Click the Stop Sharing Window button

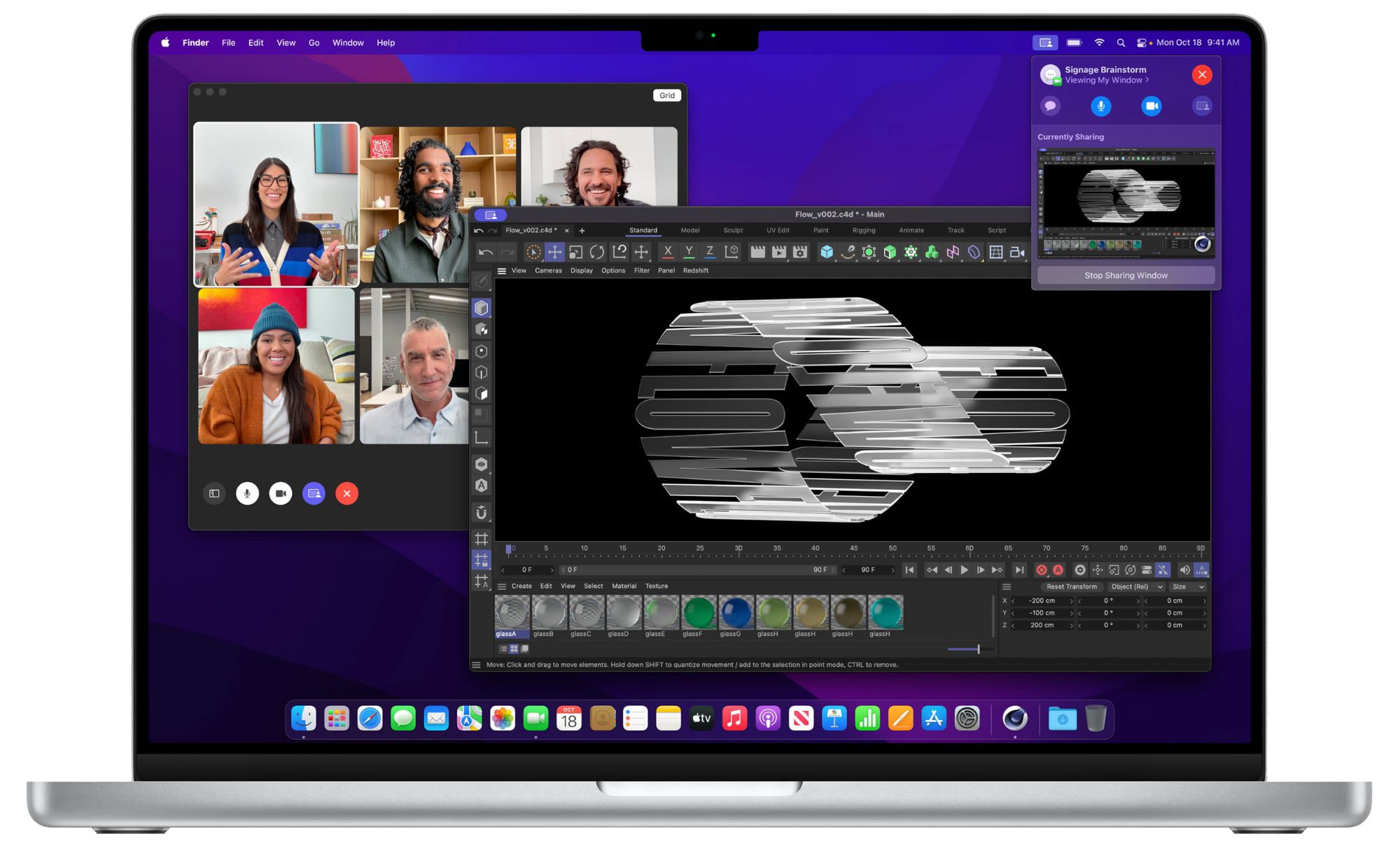click(x=1126, y=275)
